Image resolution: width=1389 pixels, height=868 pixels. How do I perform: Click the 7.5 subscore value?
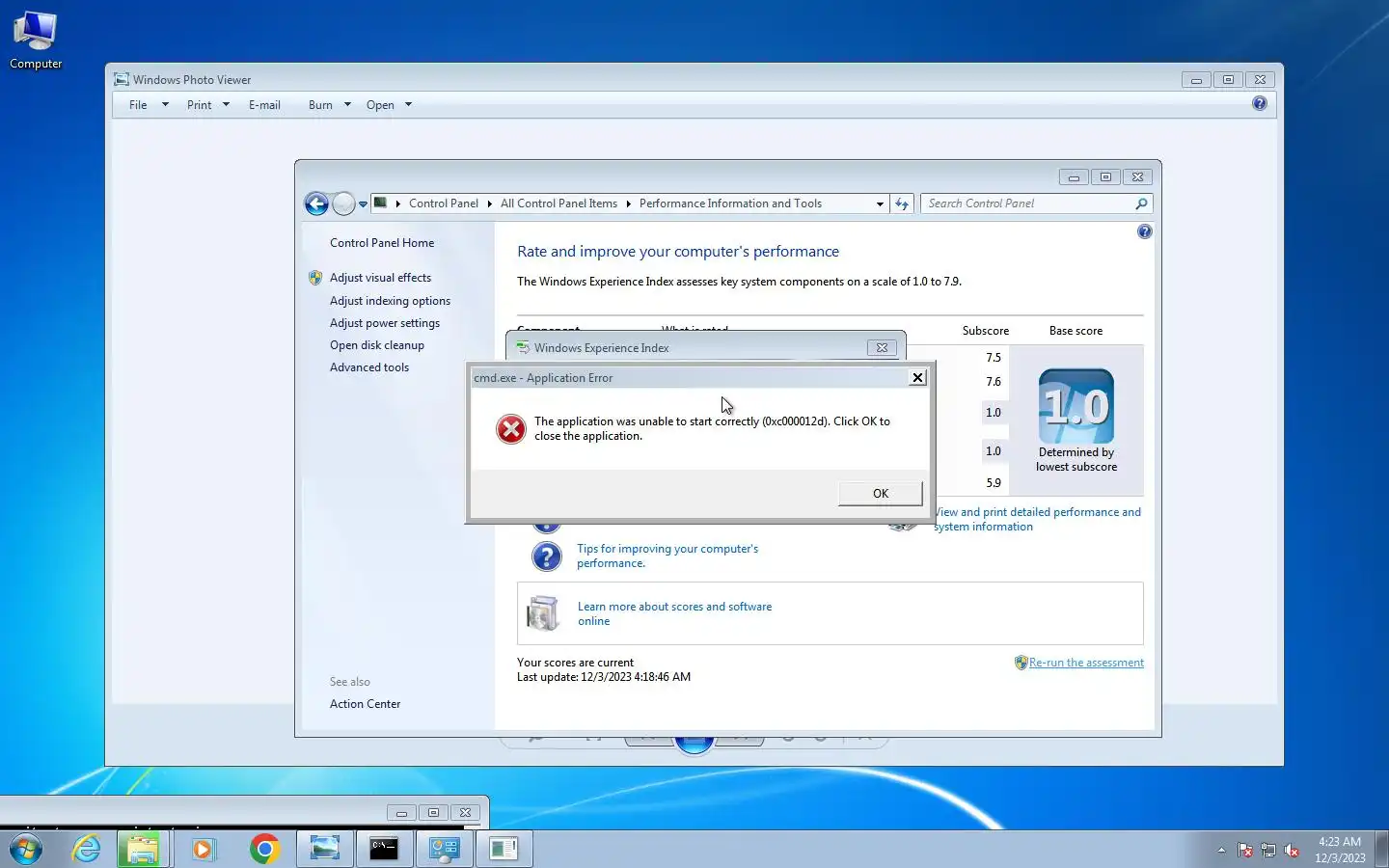(x=994, y=358)
